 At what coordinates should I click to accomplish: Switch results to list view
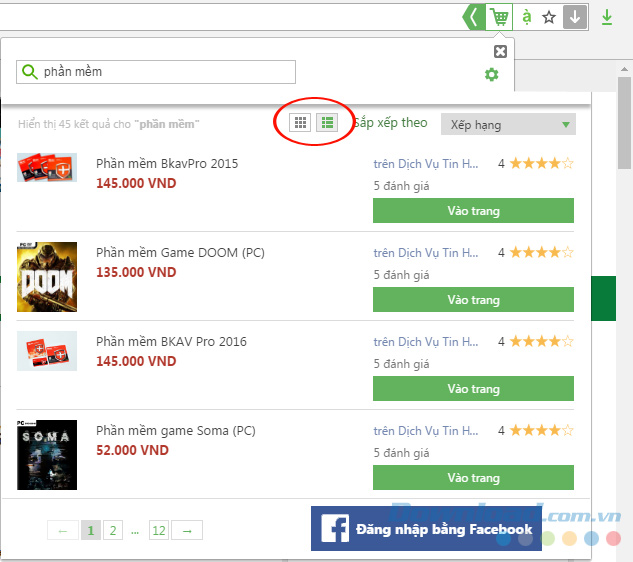pos(327,122)
